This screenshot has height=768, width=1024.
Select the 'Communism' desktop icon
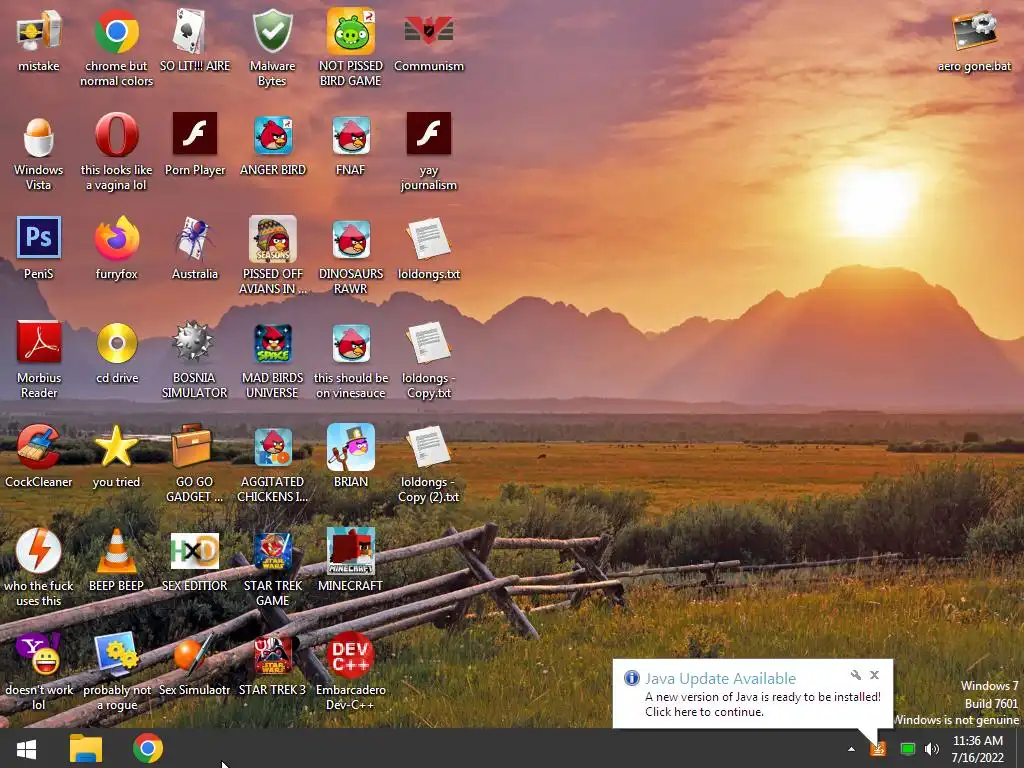[428, 31]
